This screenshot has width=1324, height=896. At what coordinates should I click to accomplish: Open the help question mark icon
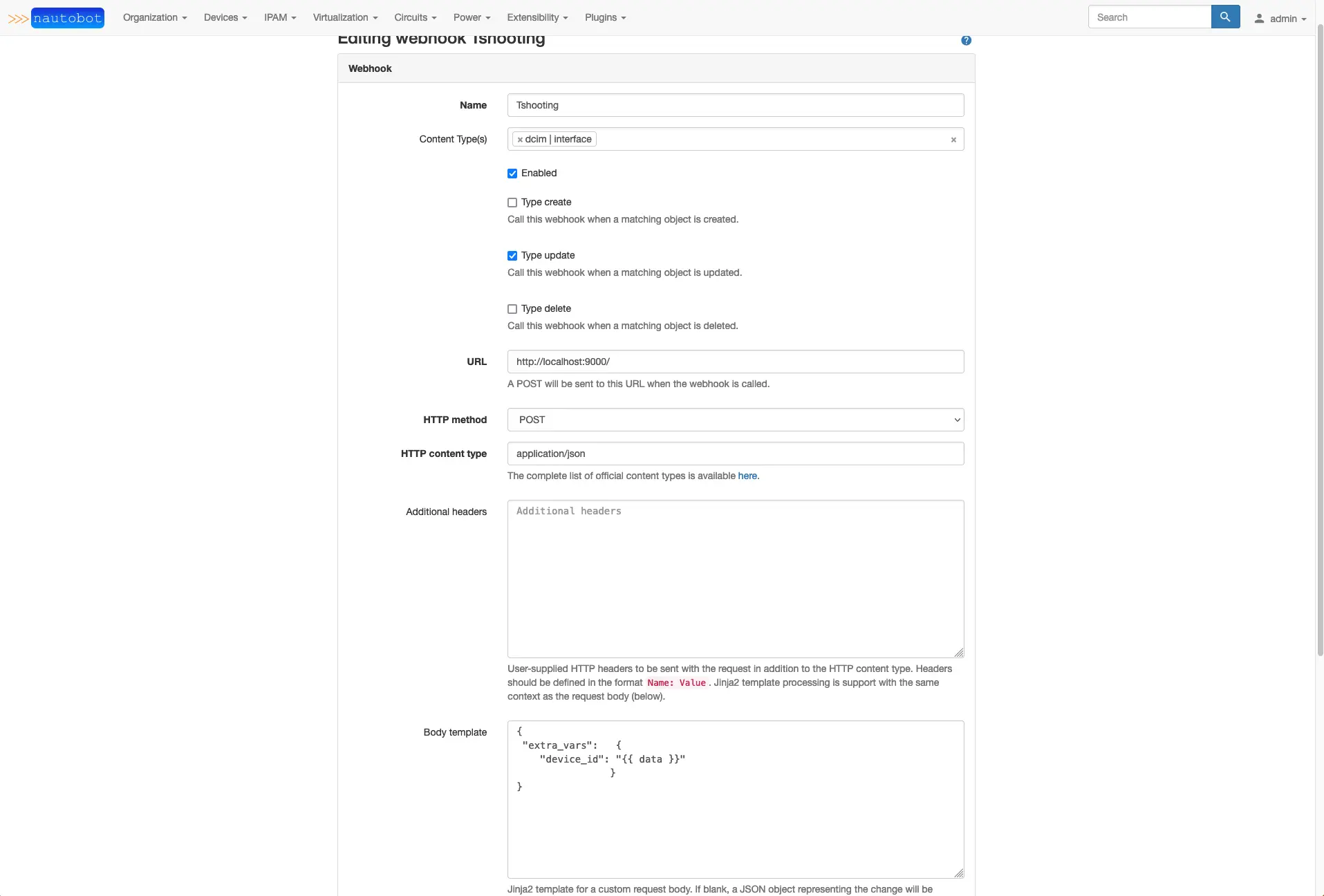(966, 41)
